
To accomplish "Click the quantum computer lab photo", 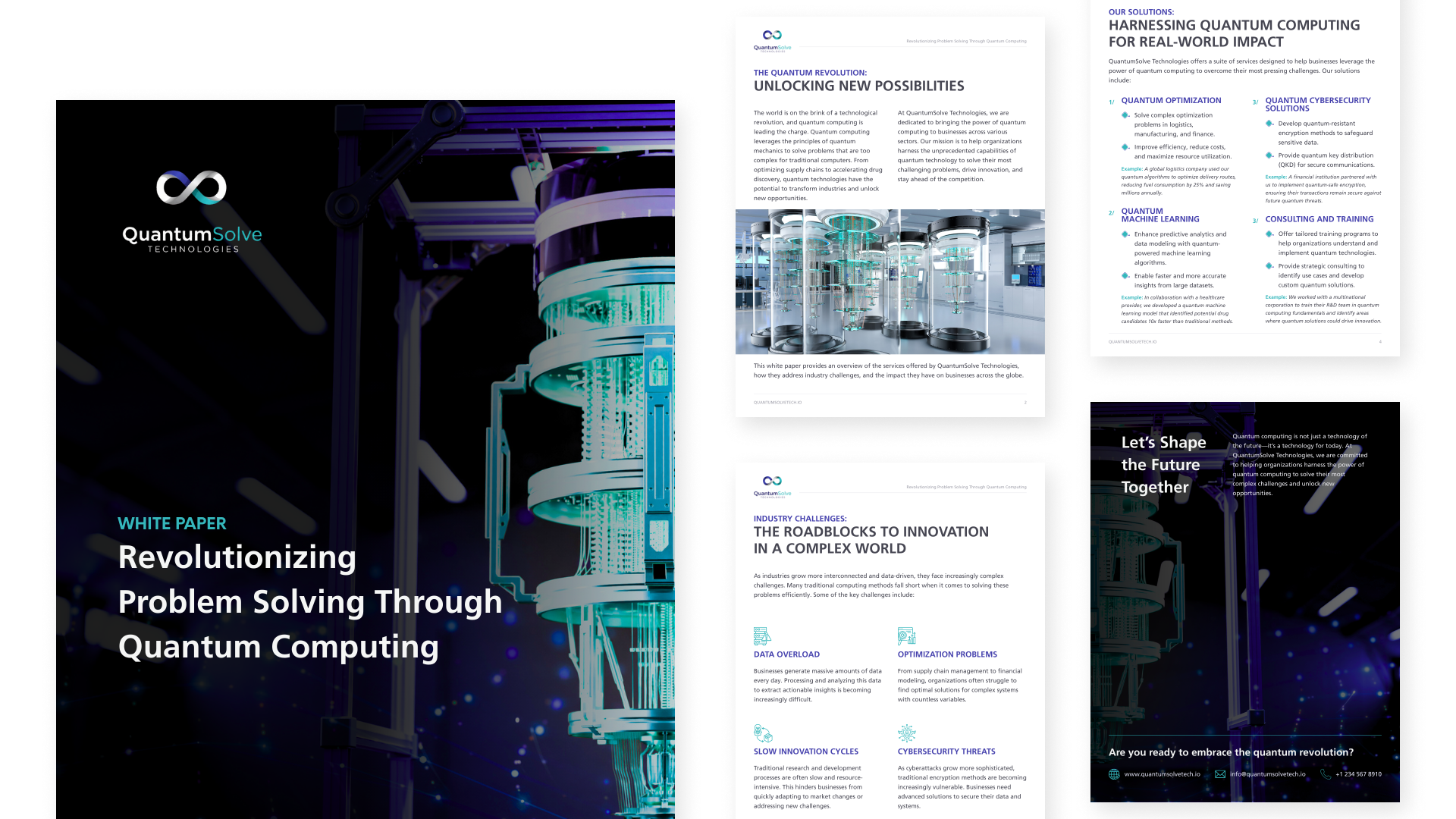I will tap(891, 281).
